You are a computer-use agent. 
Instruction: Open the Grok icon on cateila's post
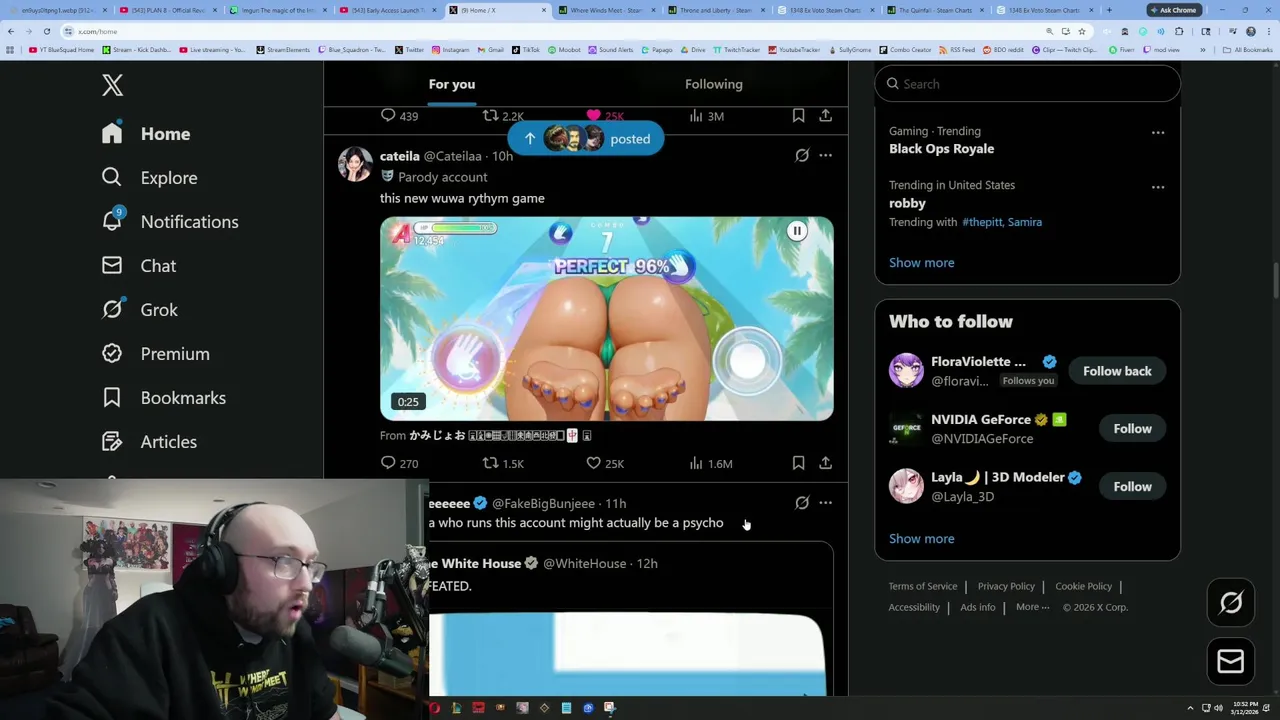pyautogui.click(x=802, y=156)
